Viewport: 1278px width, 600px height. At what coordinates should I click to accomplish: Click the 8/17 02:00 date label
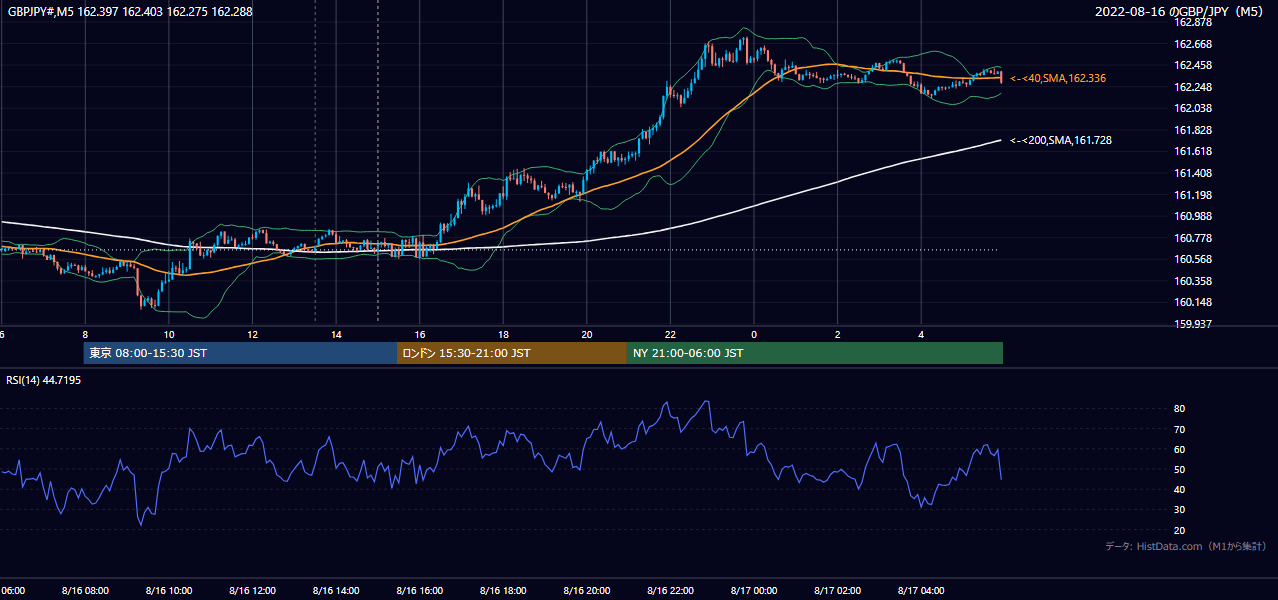click(837, 590)
